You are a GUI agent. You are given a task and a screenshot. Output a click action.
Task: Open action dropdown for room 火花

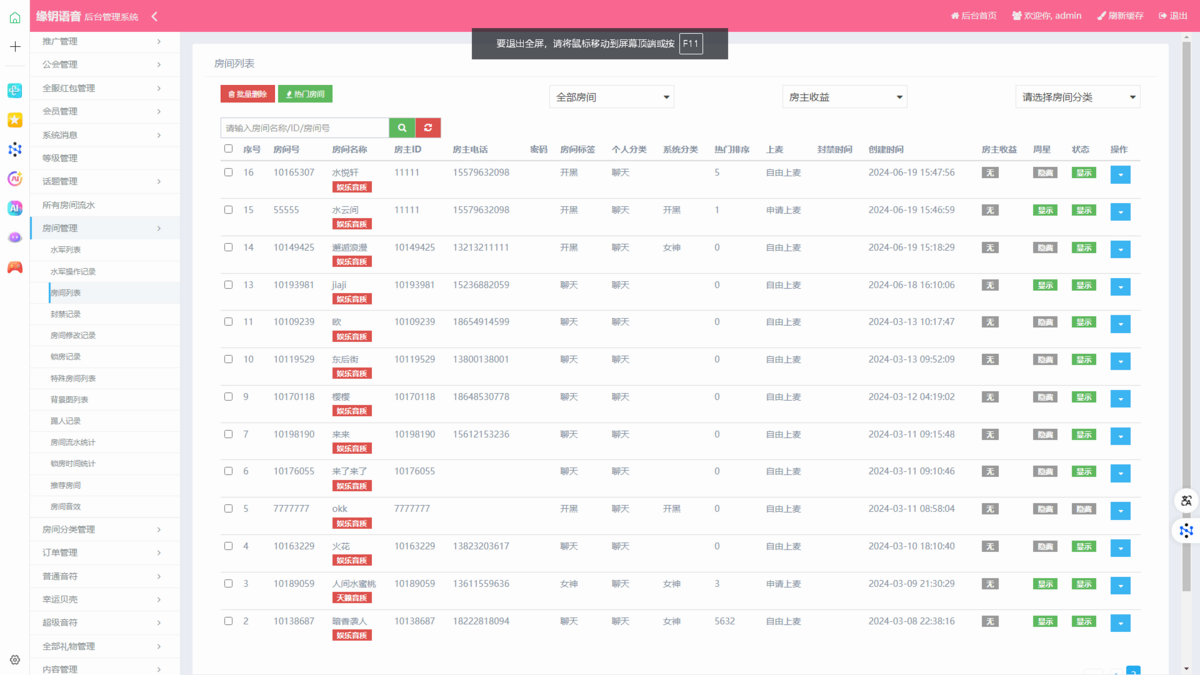(x=1120, y=548)
